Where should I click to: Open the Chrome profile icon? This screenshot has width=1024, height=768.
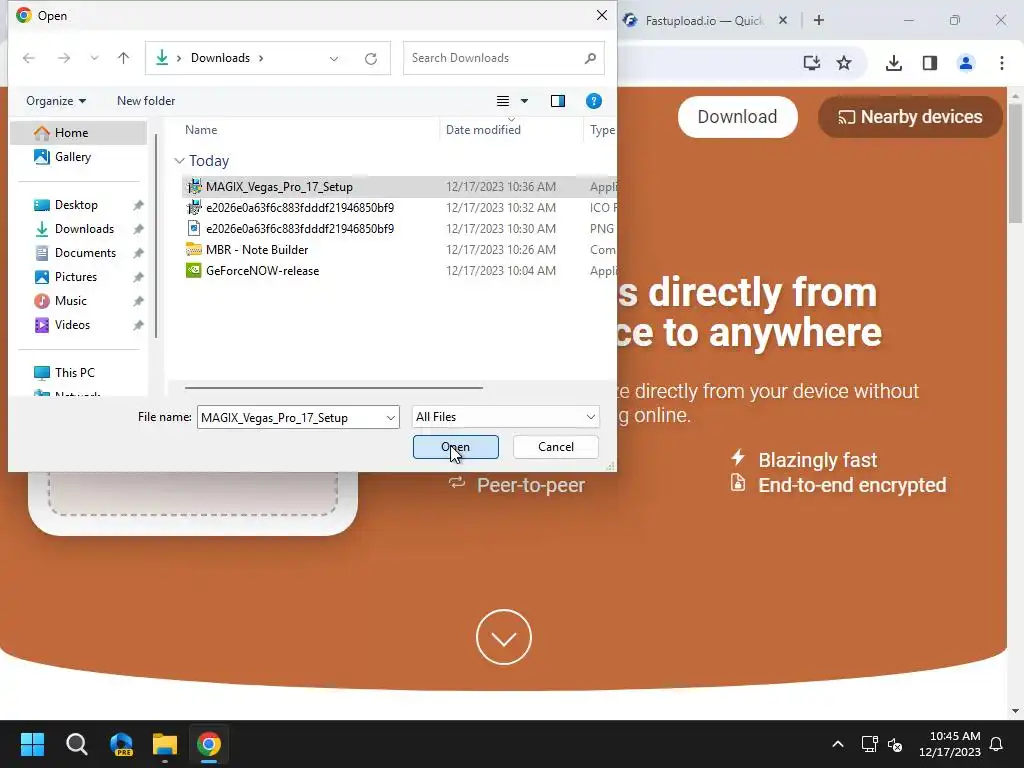tap(966, 63)
